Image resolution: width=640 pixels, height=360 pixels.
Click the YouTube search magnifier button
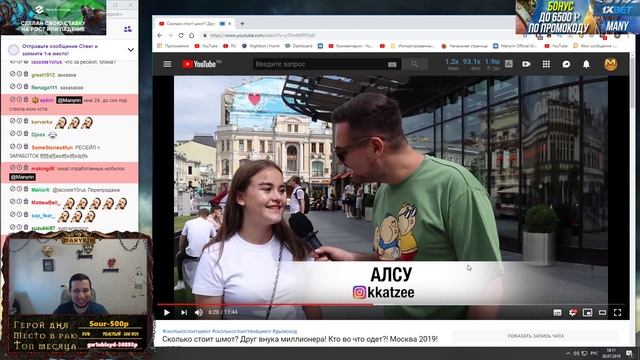[414, 64]
